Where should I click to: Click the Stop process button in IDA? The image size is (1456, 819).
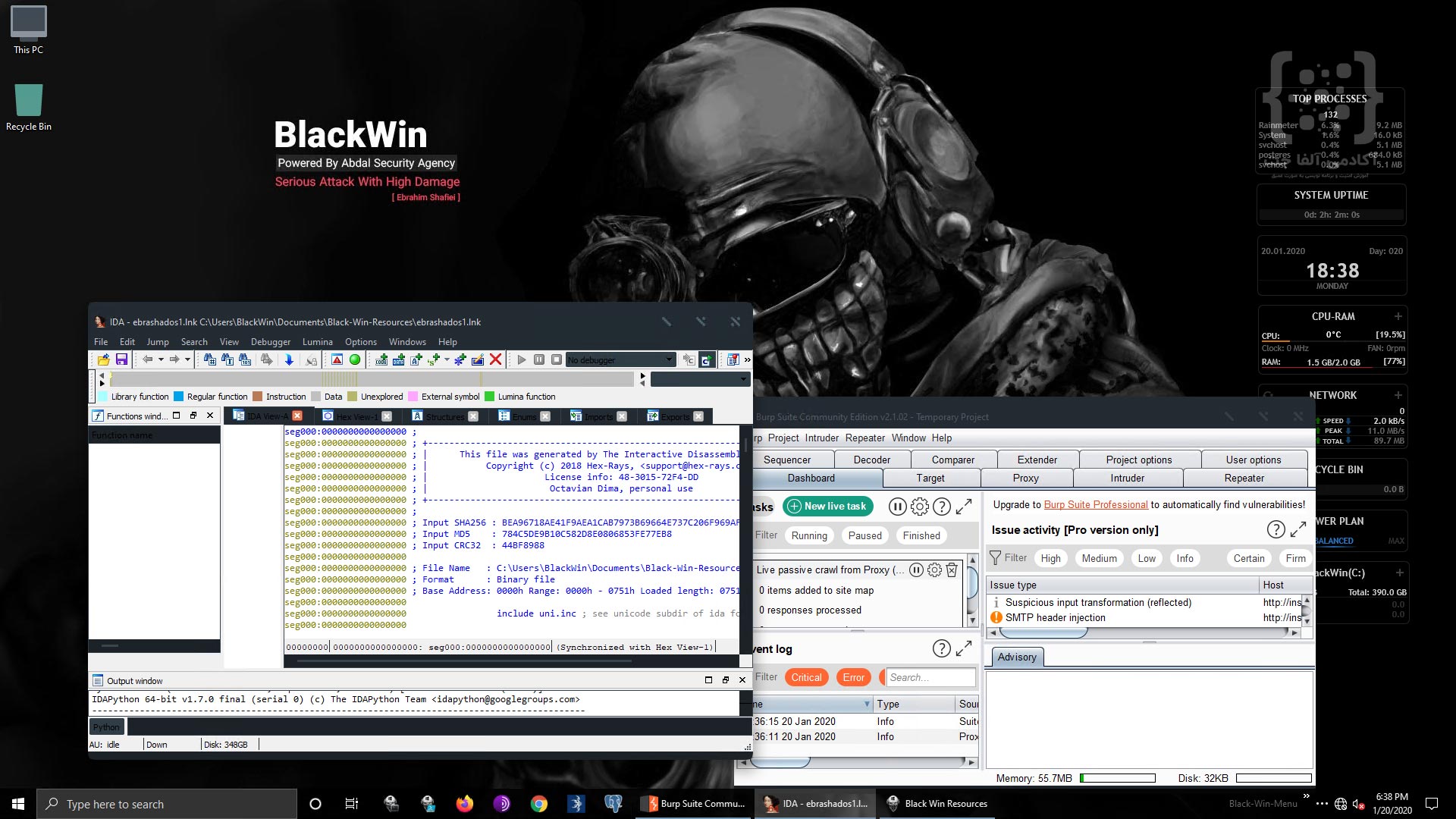tap(557, 359)
